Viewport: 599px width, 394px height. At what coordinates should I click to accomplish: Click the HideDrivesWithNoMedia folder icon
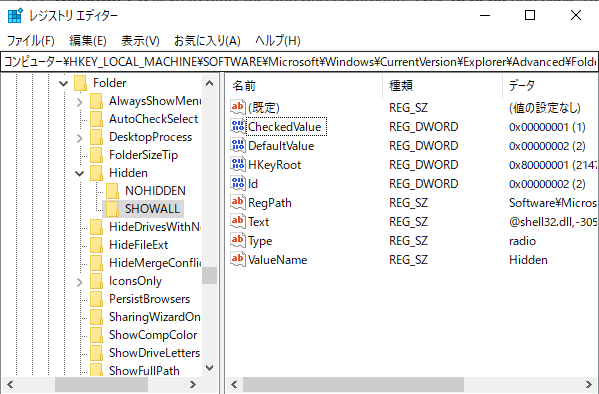point(96,227)
